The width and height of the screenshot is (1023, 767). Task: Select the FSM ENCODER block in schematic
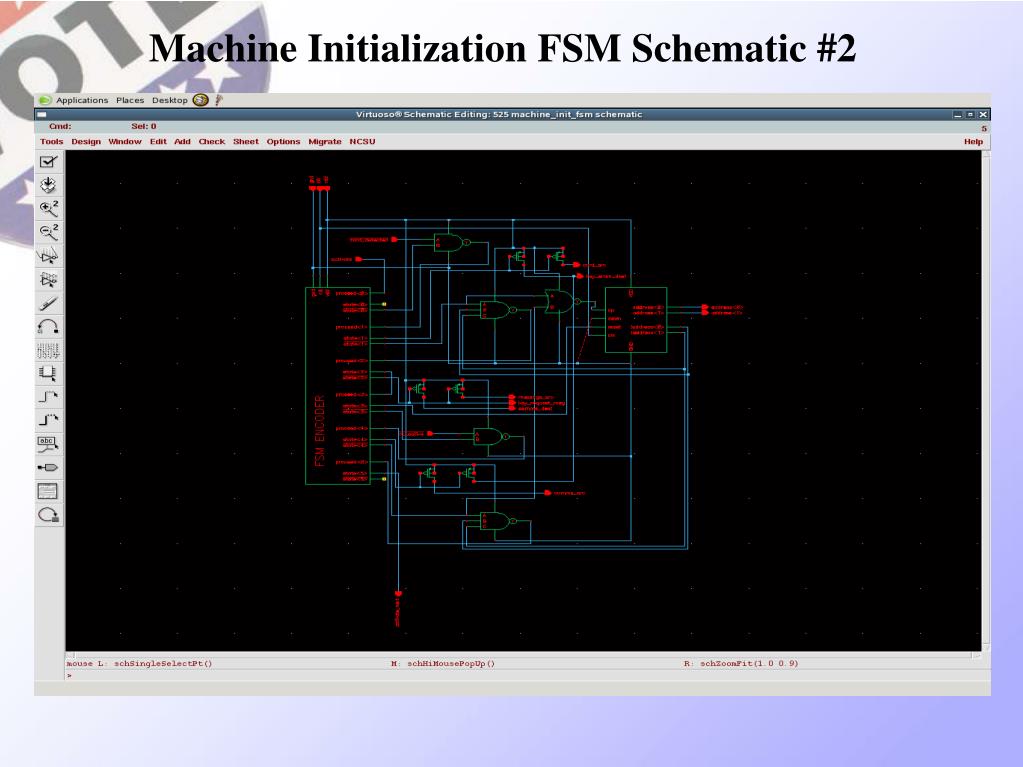coord(338,385)
